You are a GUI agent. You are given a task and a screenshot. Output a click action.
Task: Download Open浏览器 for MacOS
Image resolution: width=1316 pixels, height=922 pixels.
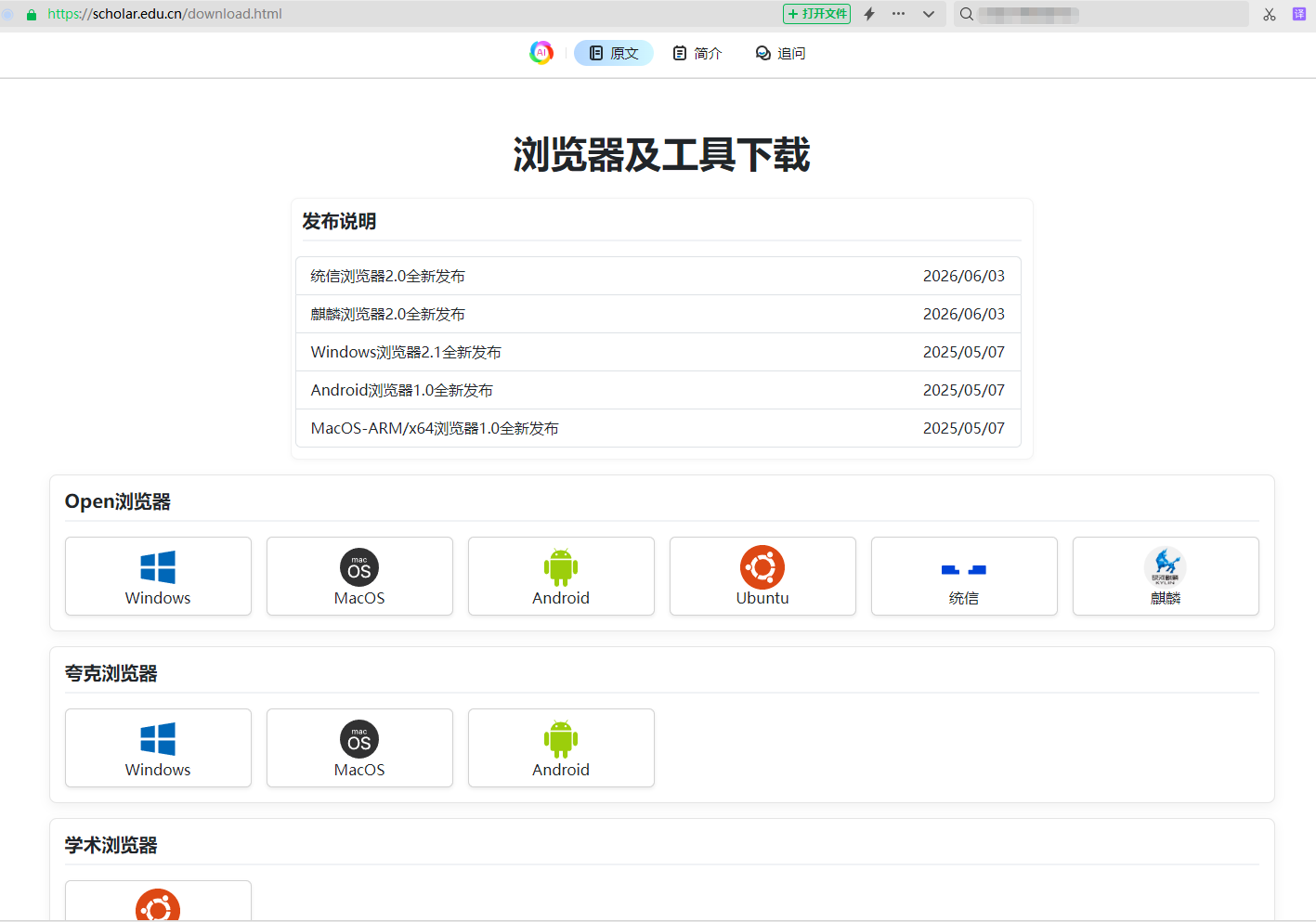(x=359, y=576)
